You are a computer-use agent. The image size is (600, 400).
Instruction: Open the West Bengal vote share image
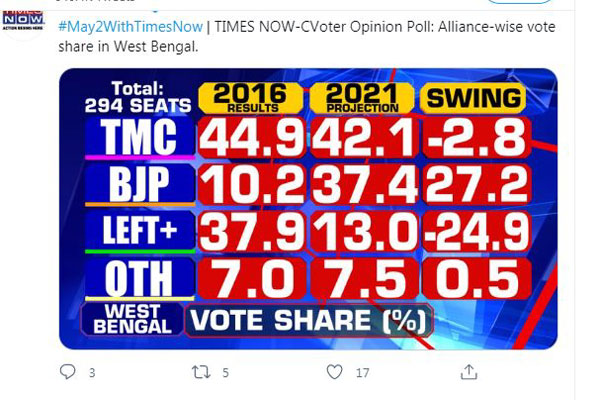pos(307,208)
